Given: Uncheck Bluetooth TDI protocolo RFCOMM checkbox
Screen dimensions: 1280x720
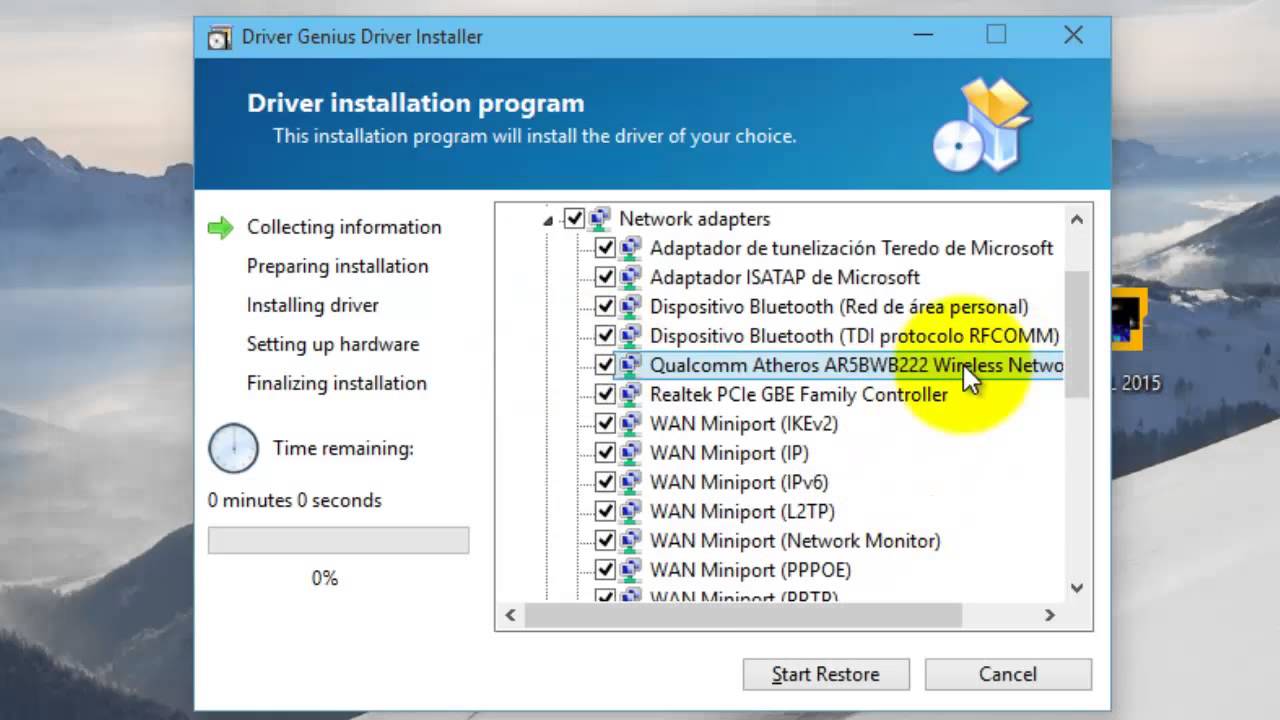Looking at the screenshot, I should pyautogui.click(x=605, y=335).
